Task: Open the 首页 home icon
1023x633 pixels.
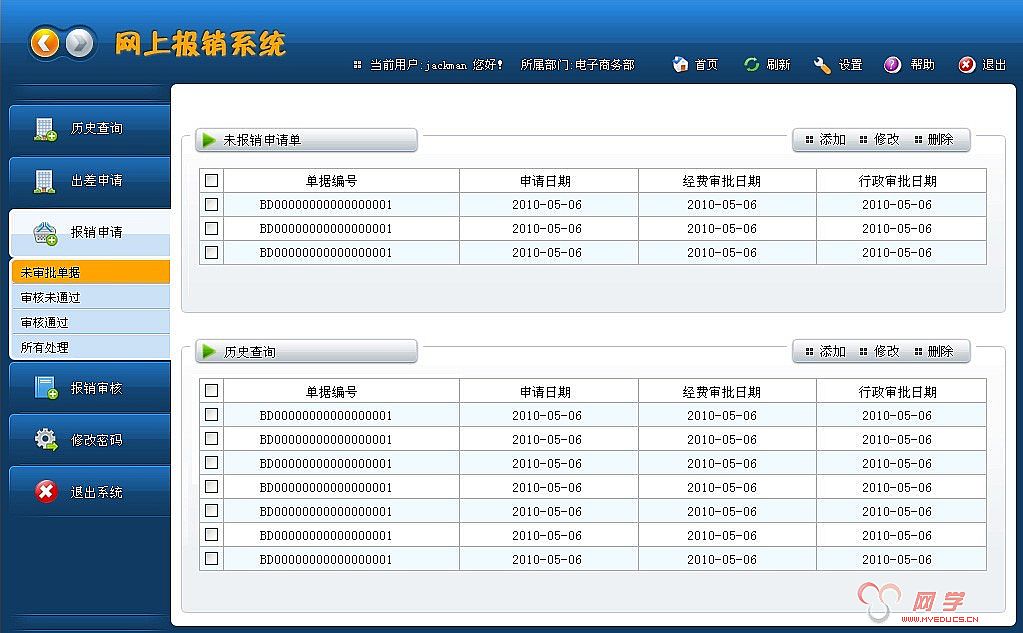Action: point(680,64)
